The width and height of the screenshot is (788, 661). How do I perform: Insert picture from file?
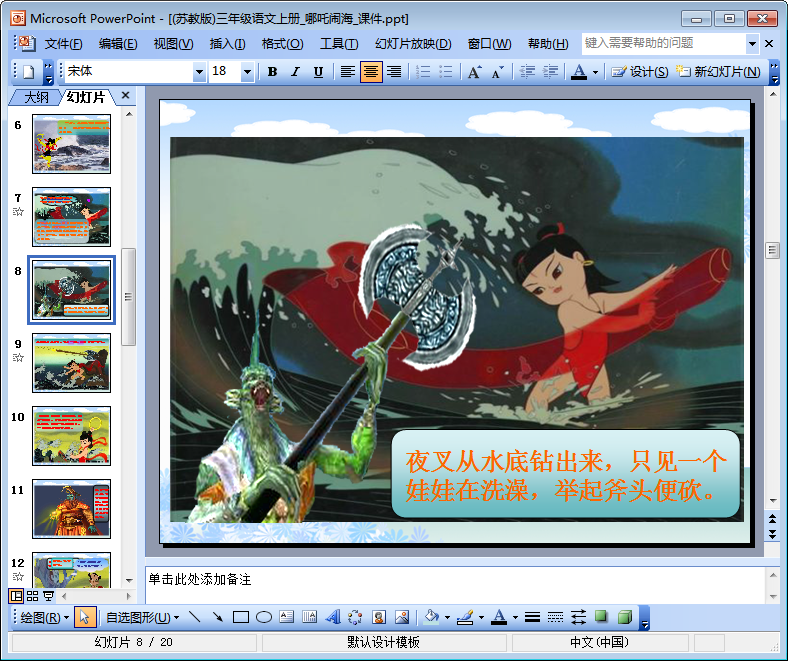[x=402, y=617]
